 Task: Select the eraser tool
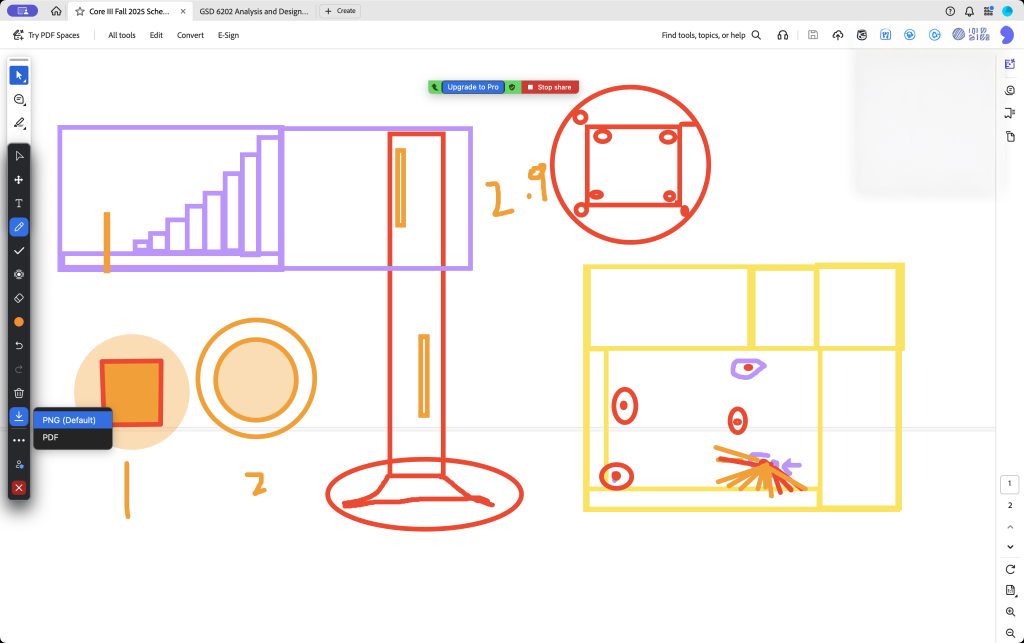click(19, 298)
